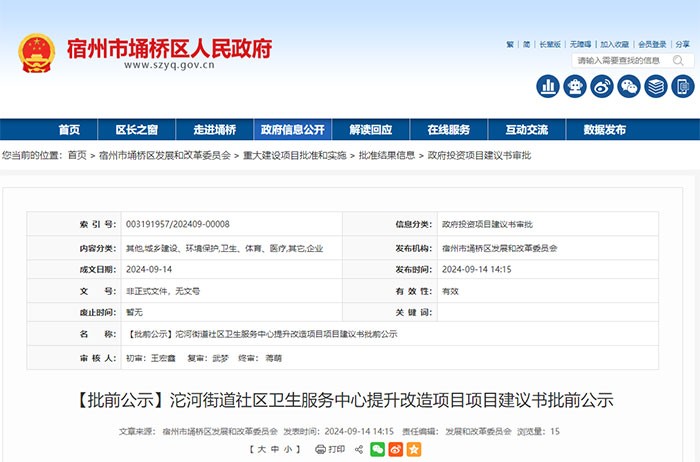Click 加入收藏 link
700x462 pixels.
[614, 44]
